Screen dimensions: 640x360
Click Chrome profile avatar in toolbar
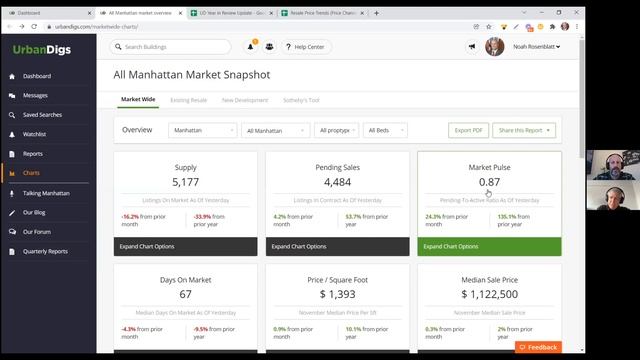coord(565,27)
